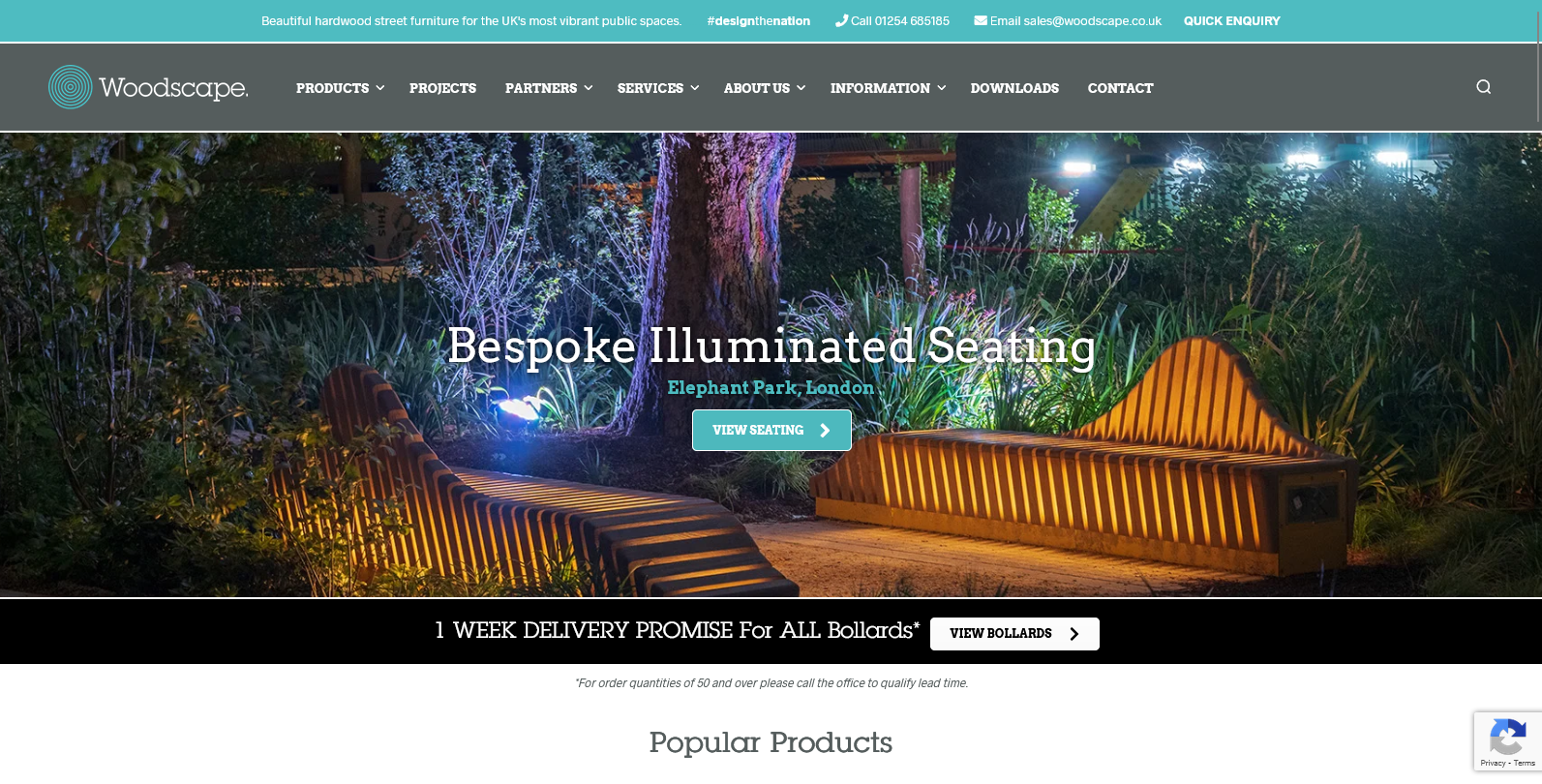Screen dimensions: 1542x784
Task: Click the search magnifier icon
Action: click(x=1483, y=87)
